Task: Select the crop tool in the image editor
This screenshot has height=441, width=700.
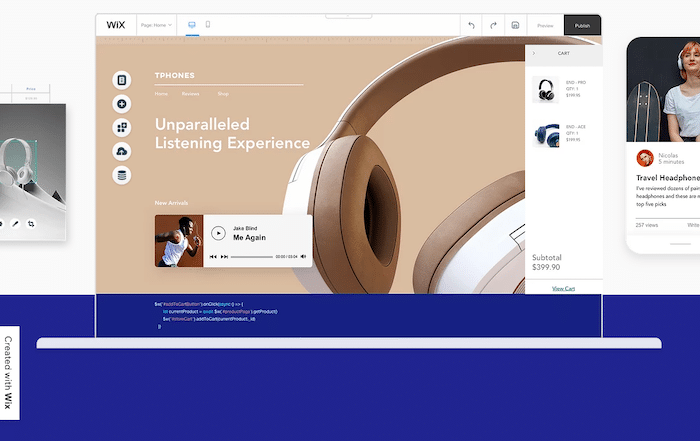Action: (x=31, y=224)
